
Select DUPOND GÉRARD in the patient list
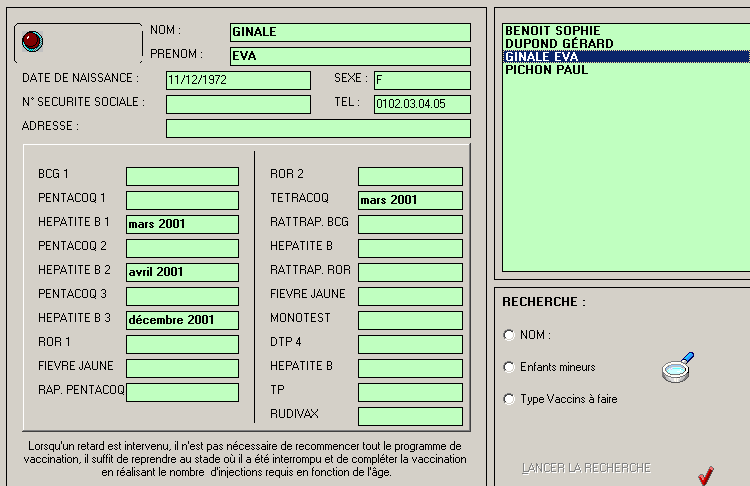pyautogui.click(x=627, y=44)
